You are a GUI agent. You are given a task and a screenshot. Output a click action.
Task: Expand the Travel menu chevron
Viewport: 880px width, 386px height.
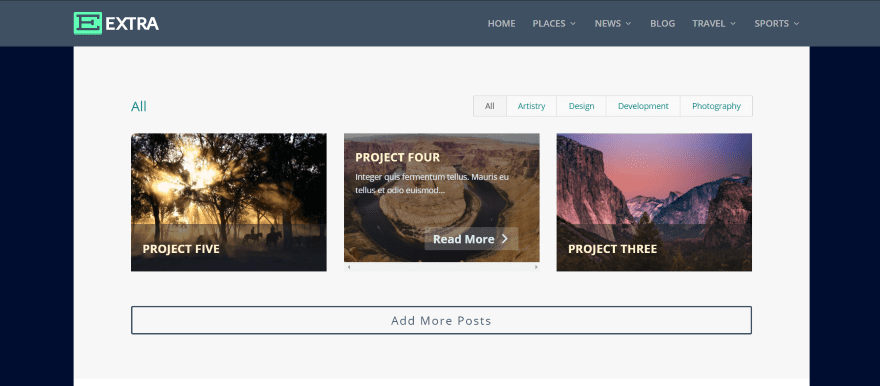(733, 24)
